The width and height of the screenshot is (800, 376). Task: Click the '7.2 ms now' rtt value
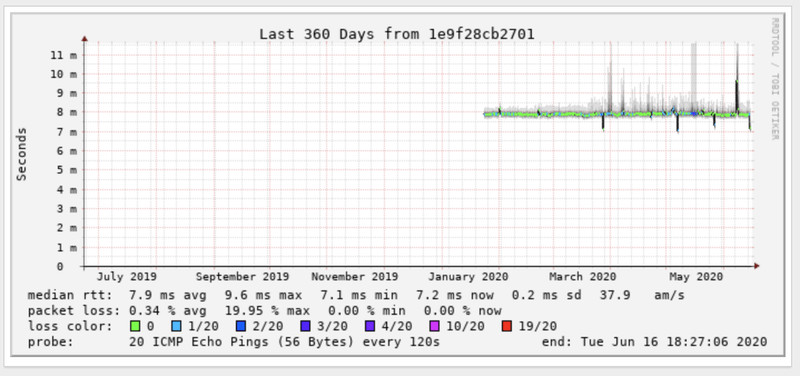coord(455,295)
